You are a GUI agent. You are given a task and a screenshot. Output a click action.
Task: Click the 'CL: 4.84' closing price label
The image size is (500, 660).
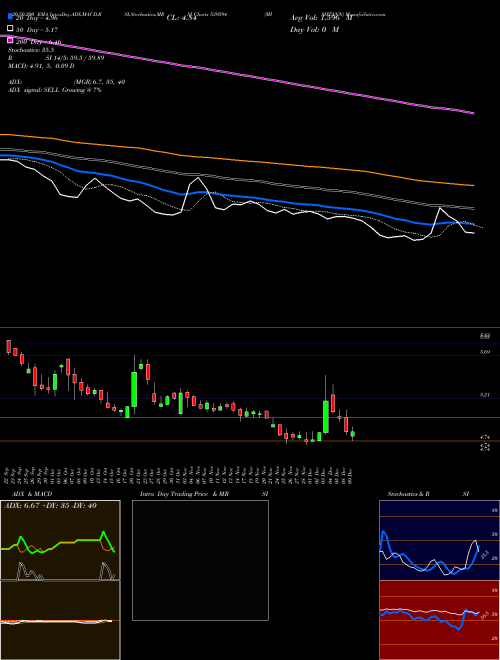181,18
